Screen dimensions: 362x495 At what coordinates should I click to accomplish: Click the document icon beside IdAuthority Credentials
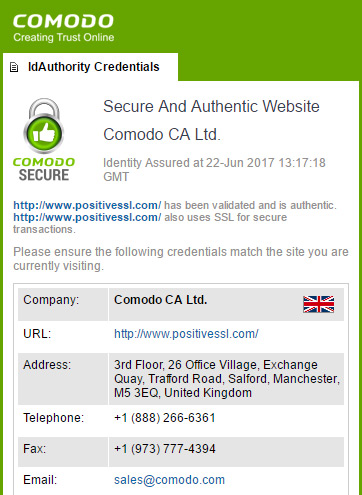pyautogui.click(x=14, y=67)
